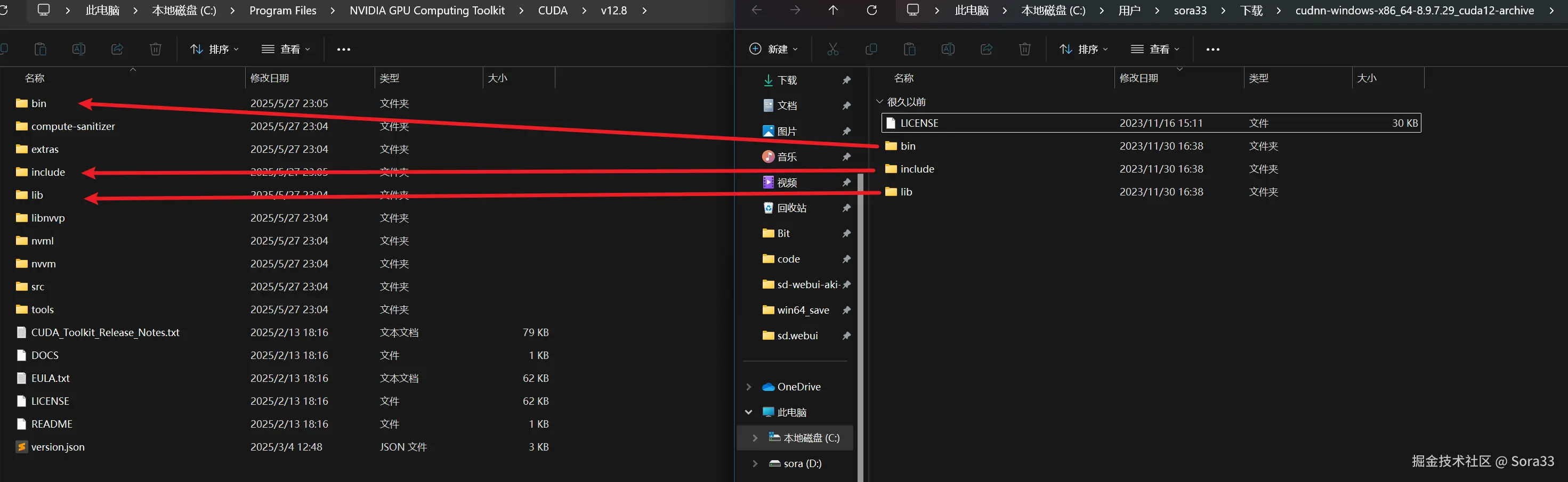Click the 下载 breadcrumb in cudnn window address bar
Screen dimensions: 1568x482
coord(1251,10)
